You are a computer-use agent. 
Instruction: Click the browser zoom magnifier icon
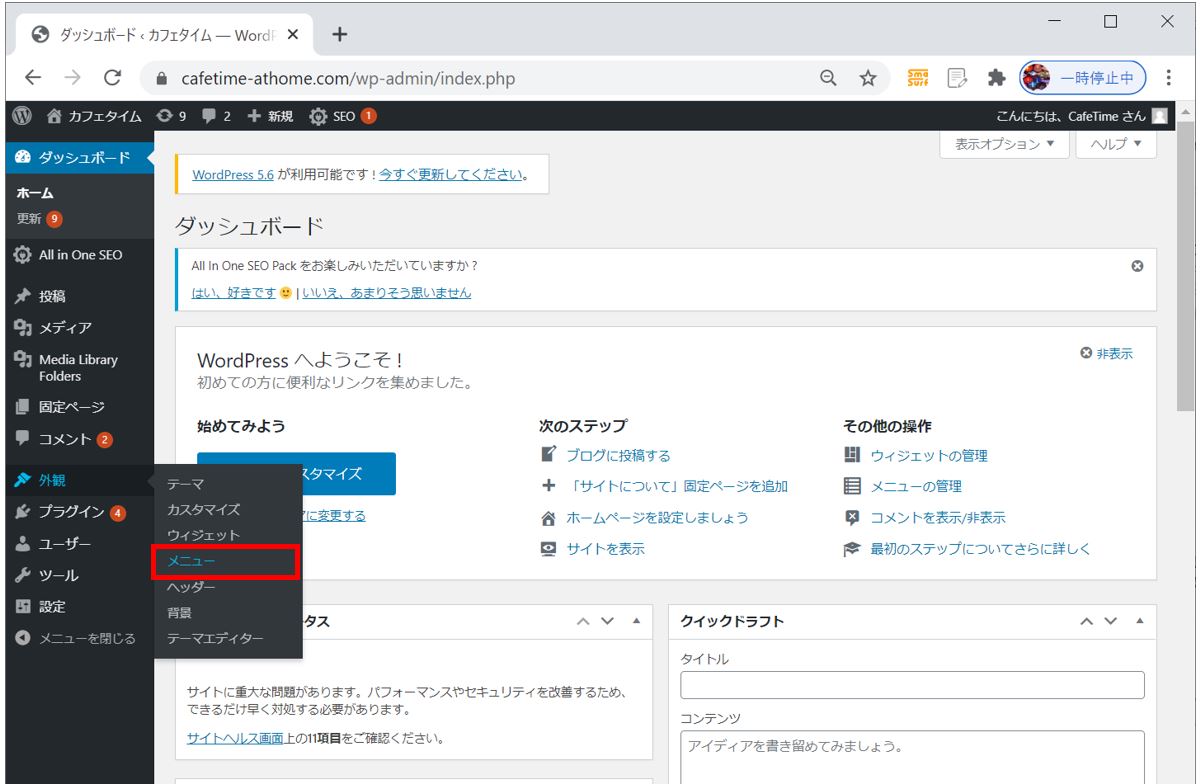click(x=828, y=78)
